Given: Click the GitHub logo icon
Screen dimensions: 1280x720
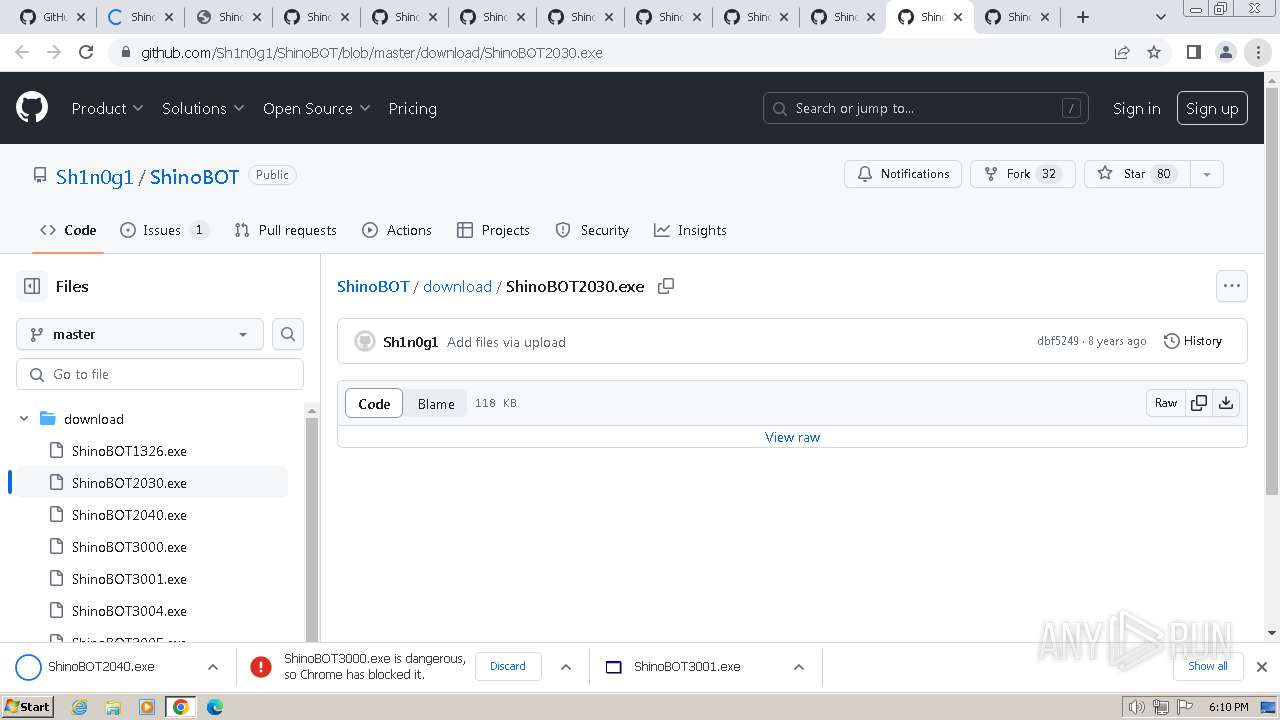Looking at the screenshot, I should [x=32, y=108].
